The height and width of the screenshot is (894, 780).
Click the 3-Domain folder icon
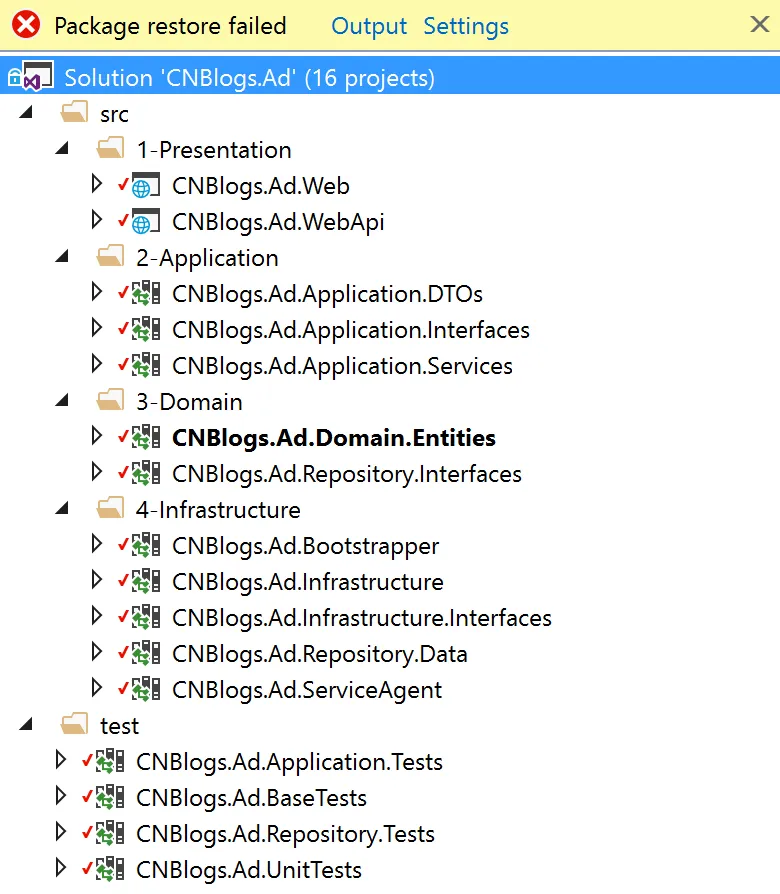110,402
